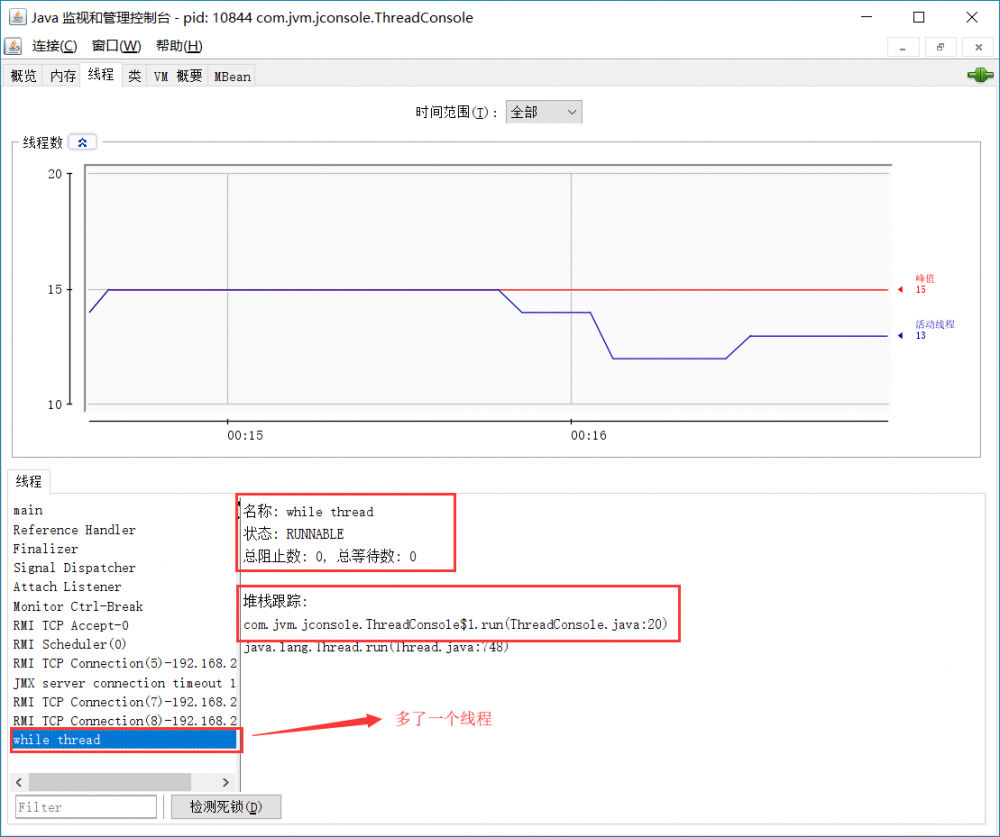Open the 时间范围 dropdown showing 全部
The width and height of the screenshot is (1000, 837).
pyautogui.click(x=543, y=112)
